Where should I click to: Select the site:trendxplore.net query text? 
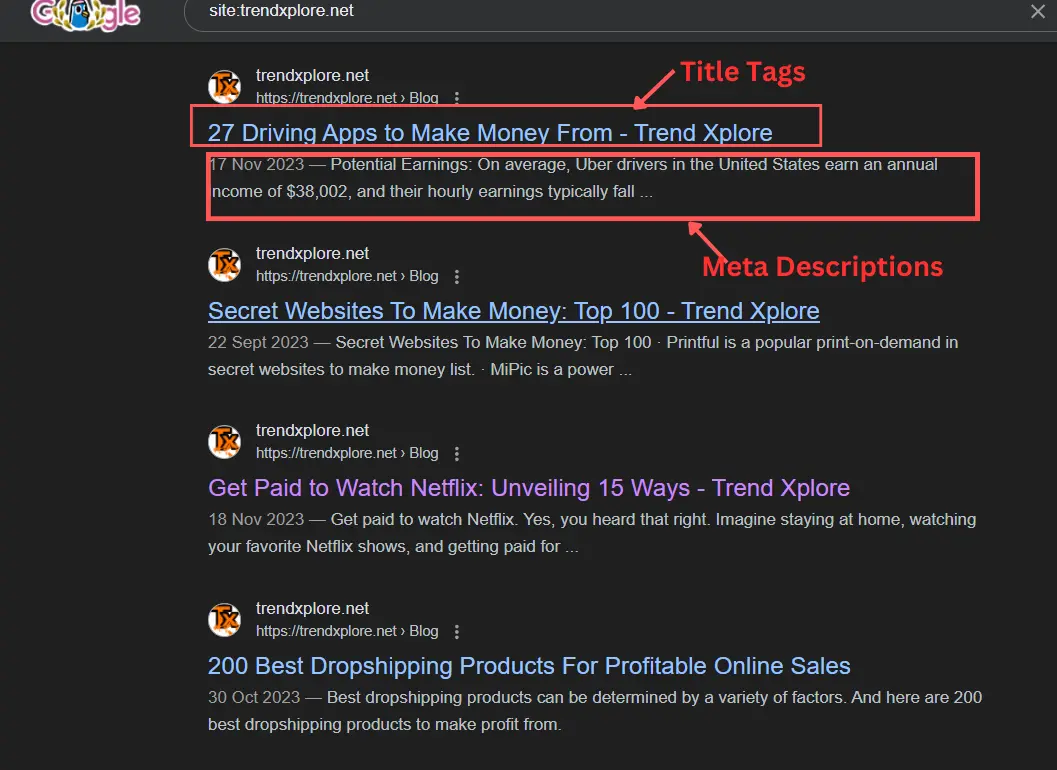(x=284, y=11)
